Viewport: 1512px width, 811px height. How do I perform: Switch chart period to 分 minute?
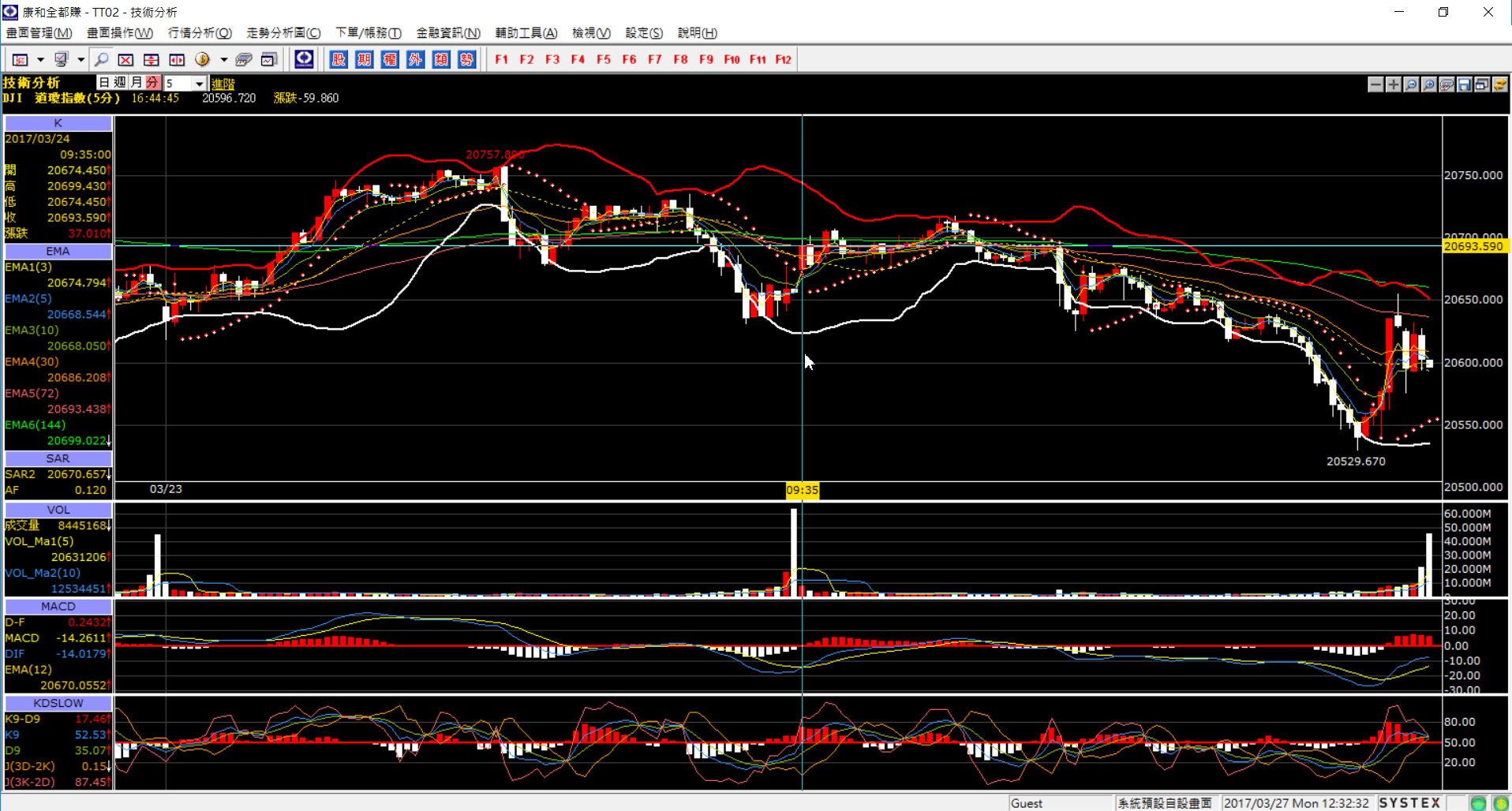(152, 82)
